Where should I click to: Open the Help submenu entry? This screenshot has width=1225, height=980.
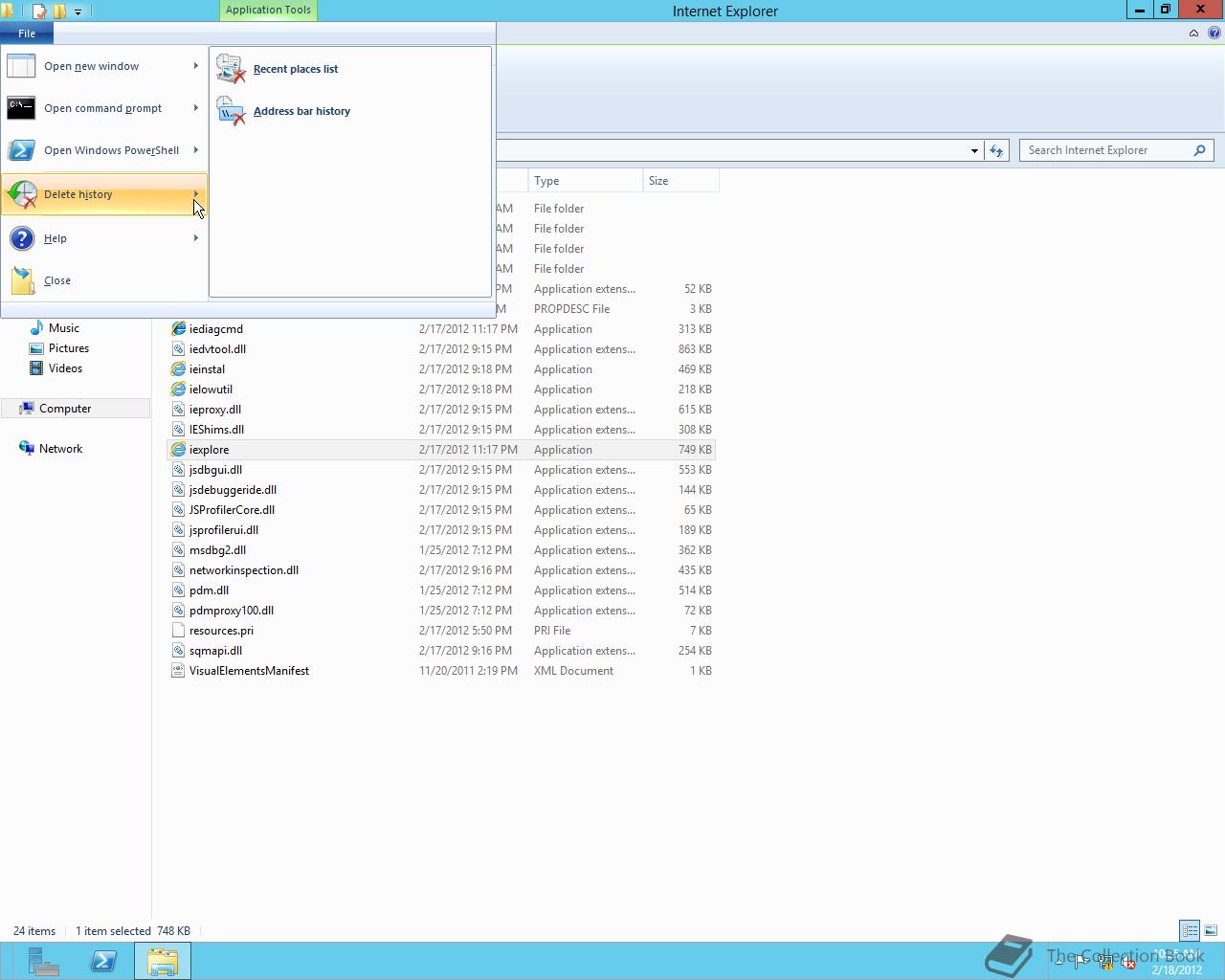103,238
